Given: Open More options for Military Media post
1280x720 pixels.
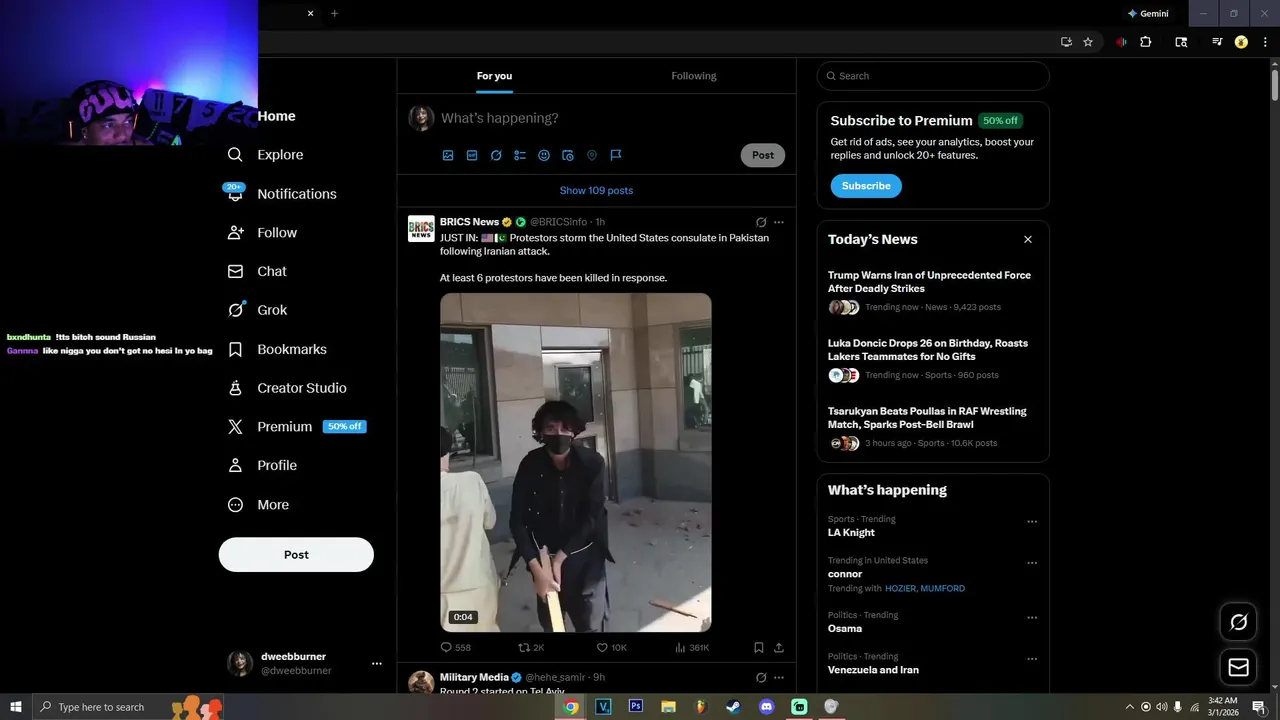Looking at the screenshot, I should pyautogui.click(x=779, y=677).
